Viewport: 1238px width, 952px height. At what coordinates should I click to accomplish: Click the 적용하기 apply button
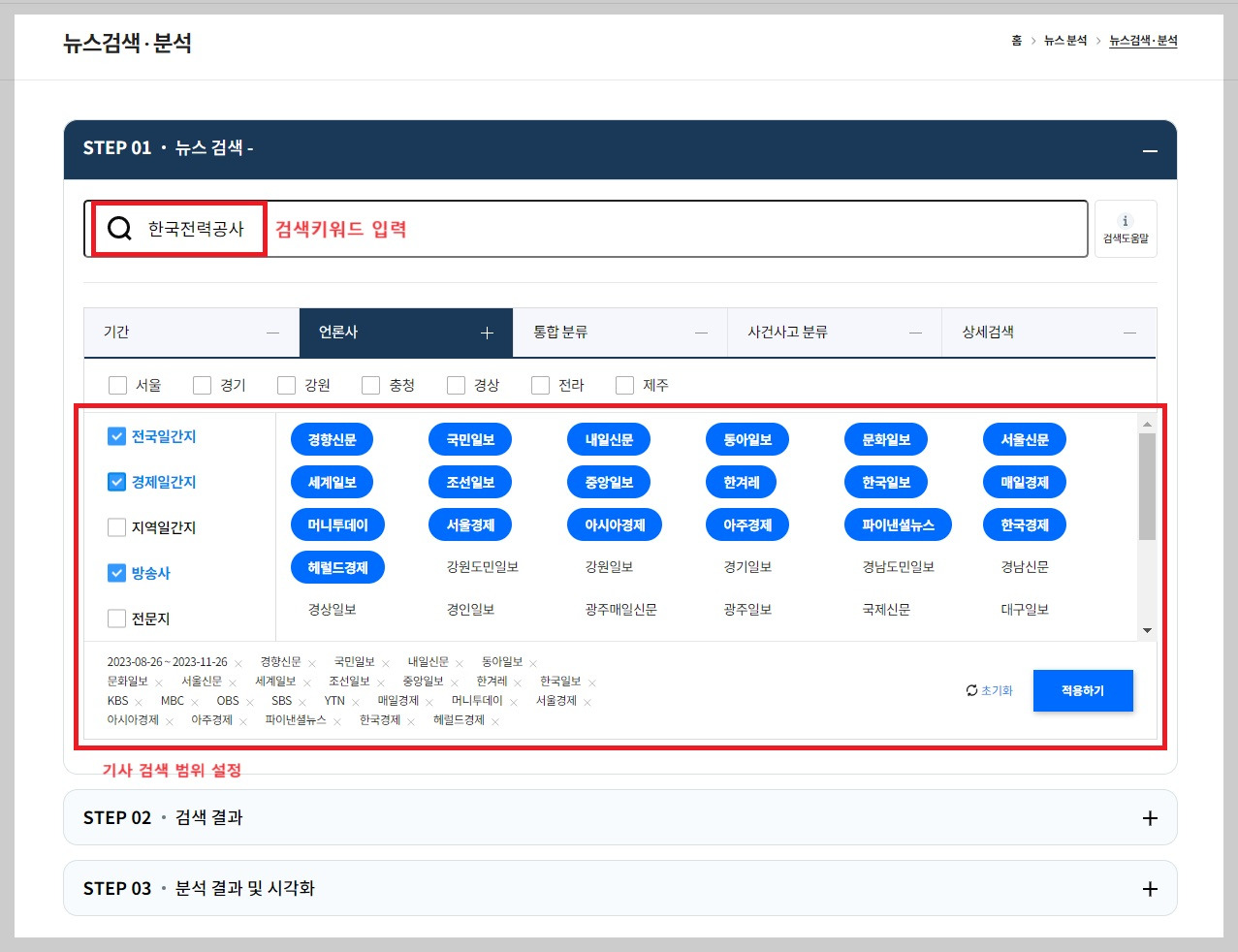(1083, 691)
